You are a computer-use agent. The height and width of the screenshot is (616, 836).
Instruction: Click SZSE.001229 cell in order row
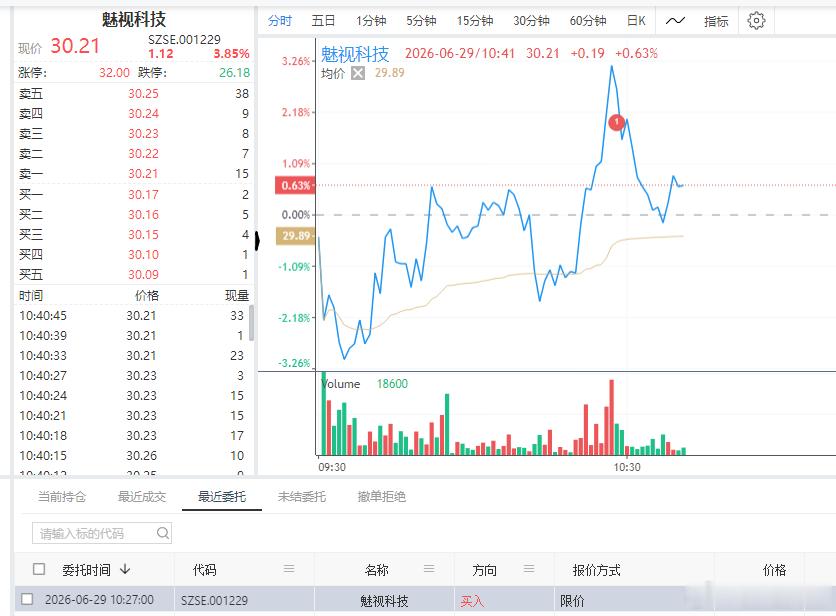(214, 601)
